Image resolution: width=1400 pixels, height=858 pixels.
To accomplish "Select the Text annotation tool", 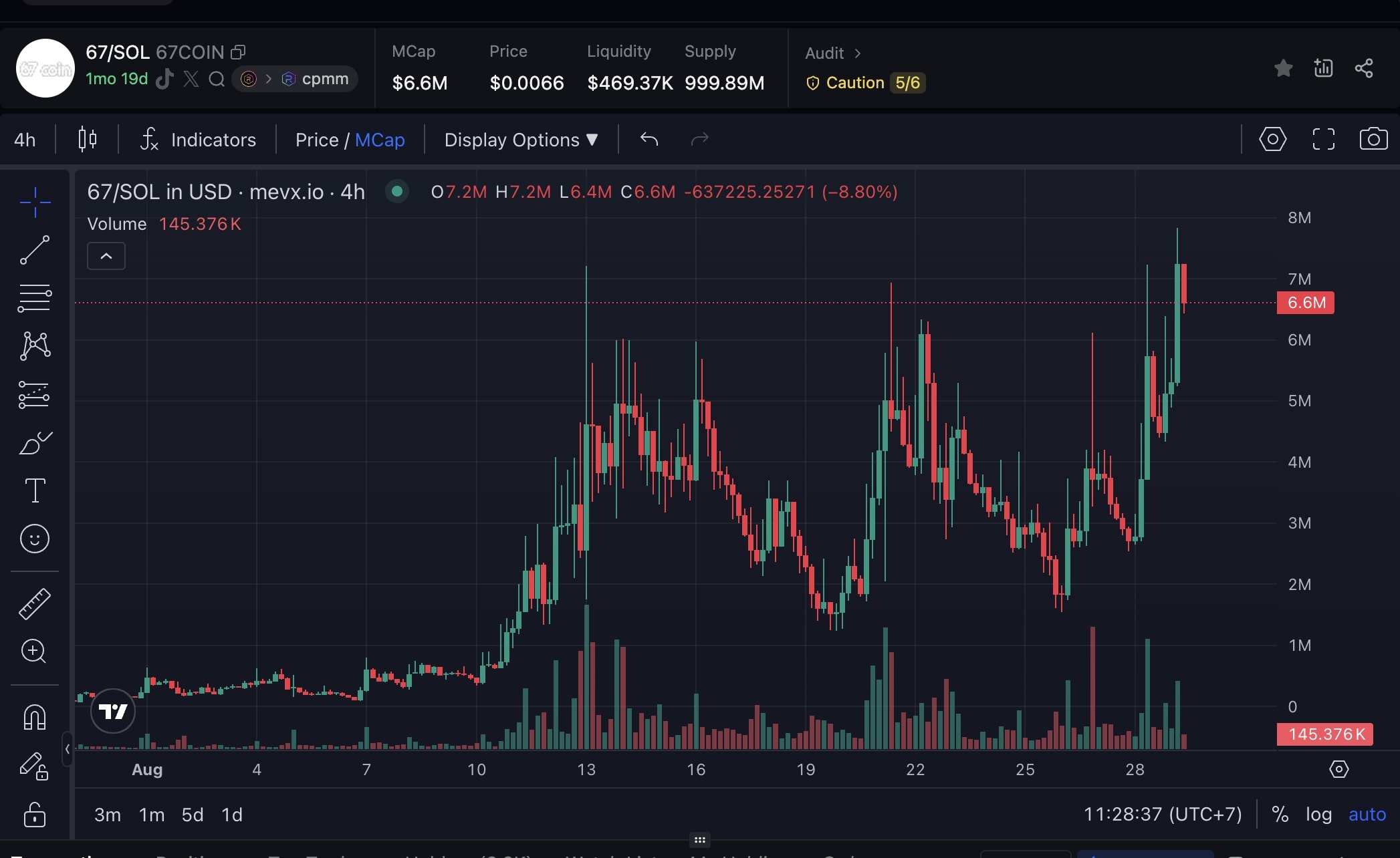I will coord(35,490).
